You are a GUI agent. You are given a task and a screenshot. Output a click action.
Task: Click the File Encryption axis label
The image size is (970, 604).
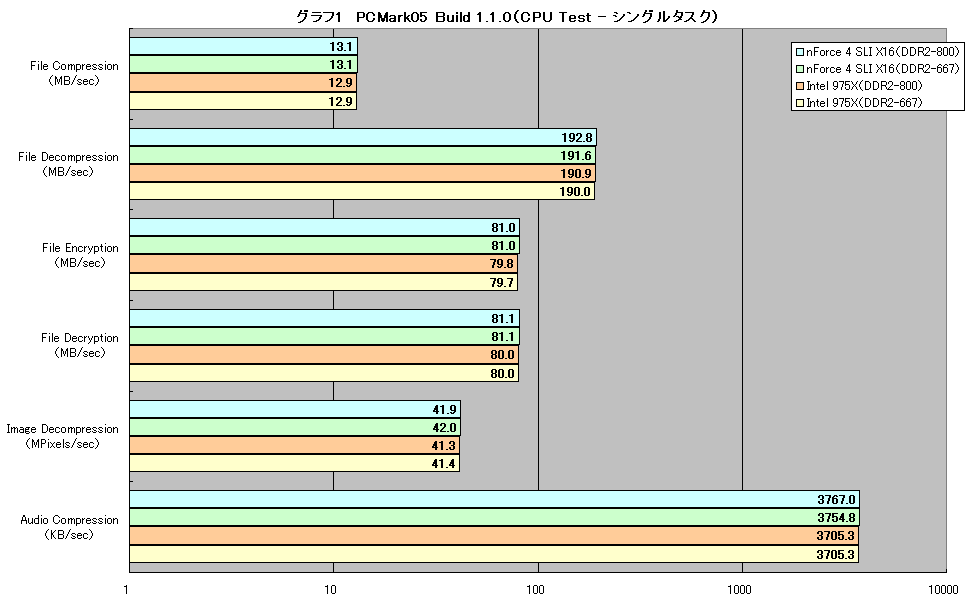click(x=80, y=255)
